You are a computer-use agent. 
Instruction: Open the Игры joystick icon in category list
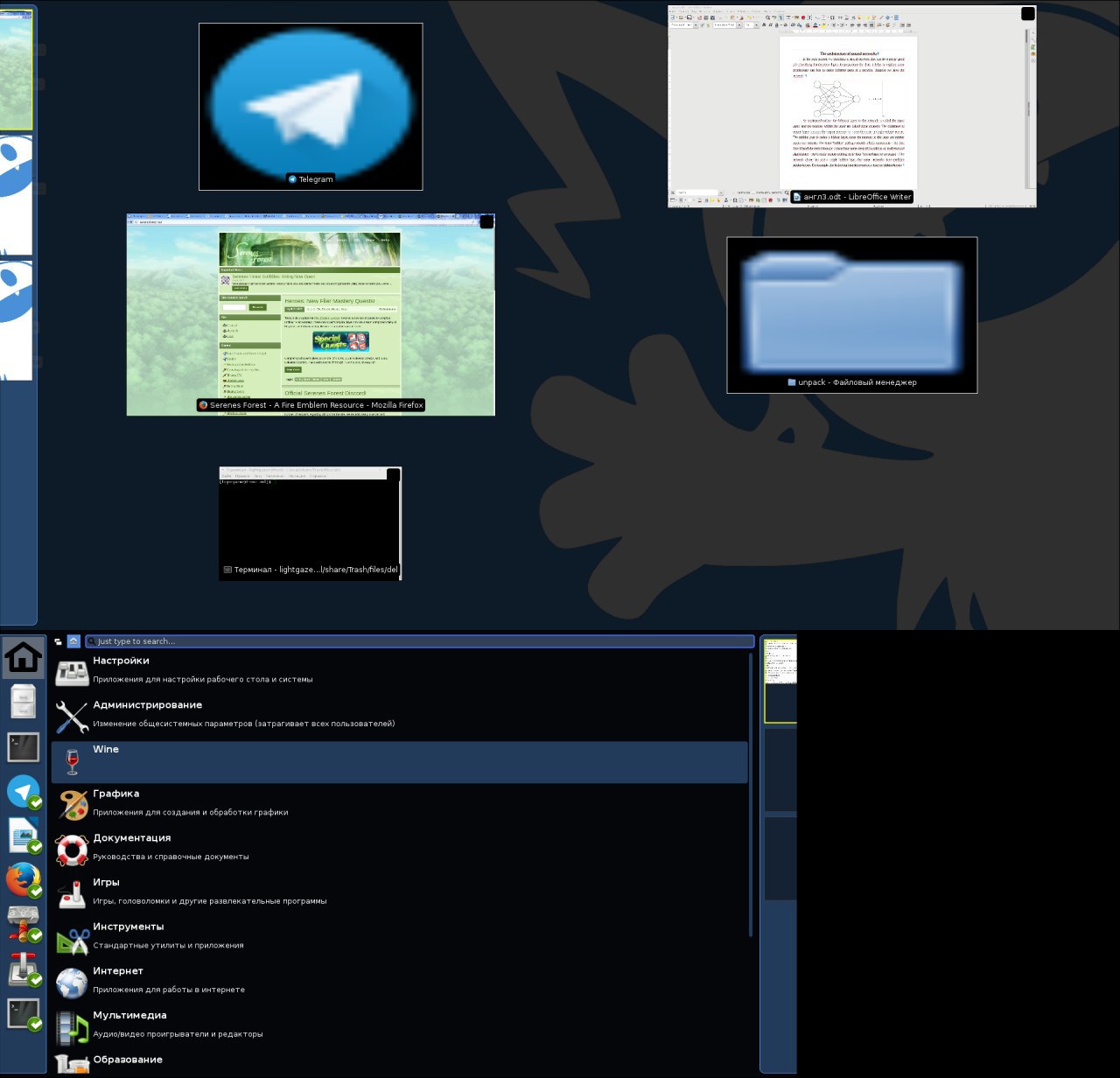tap(72, 894)
